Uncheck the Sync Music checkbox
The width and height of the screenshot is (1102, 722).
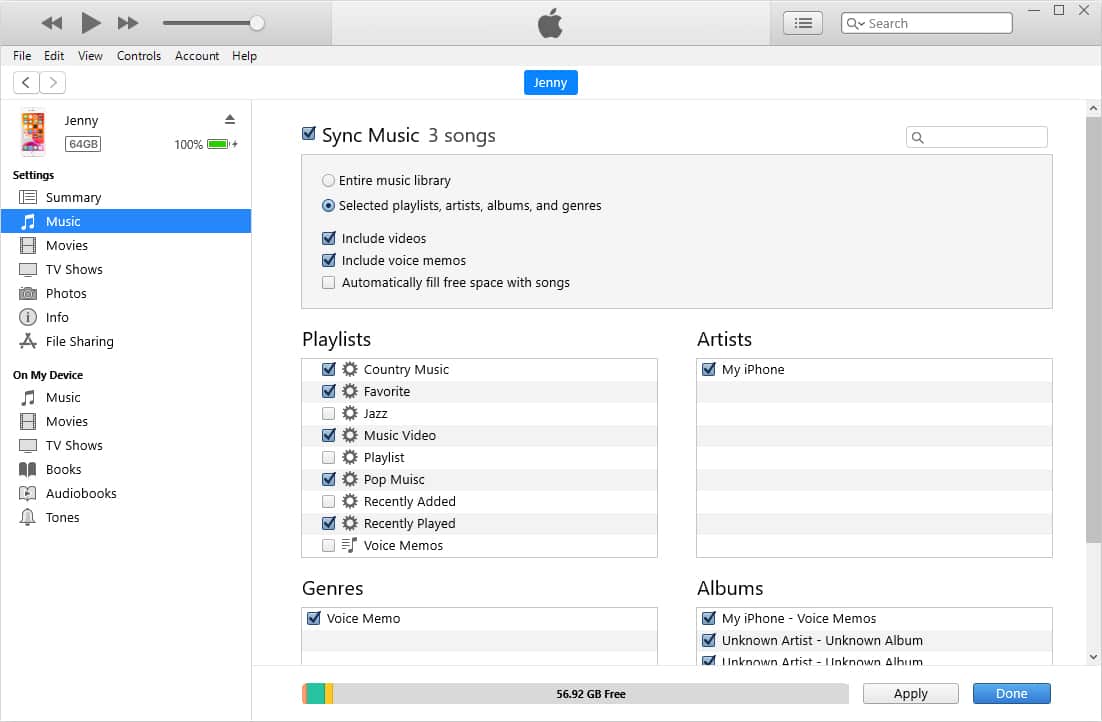pyautogui.click(x=309, y=134)
